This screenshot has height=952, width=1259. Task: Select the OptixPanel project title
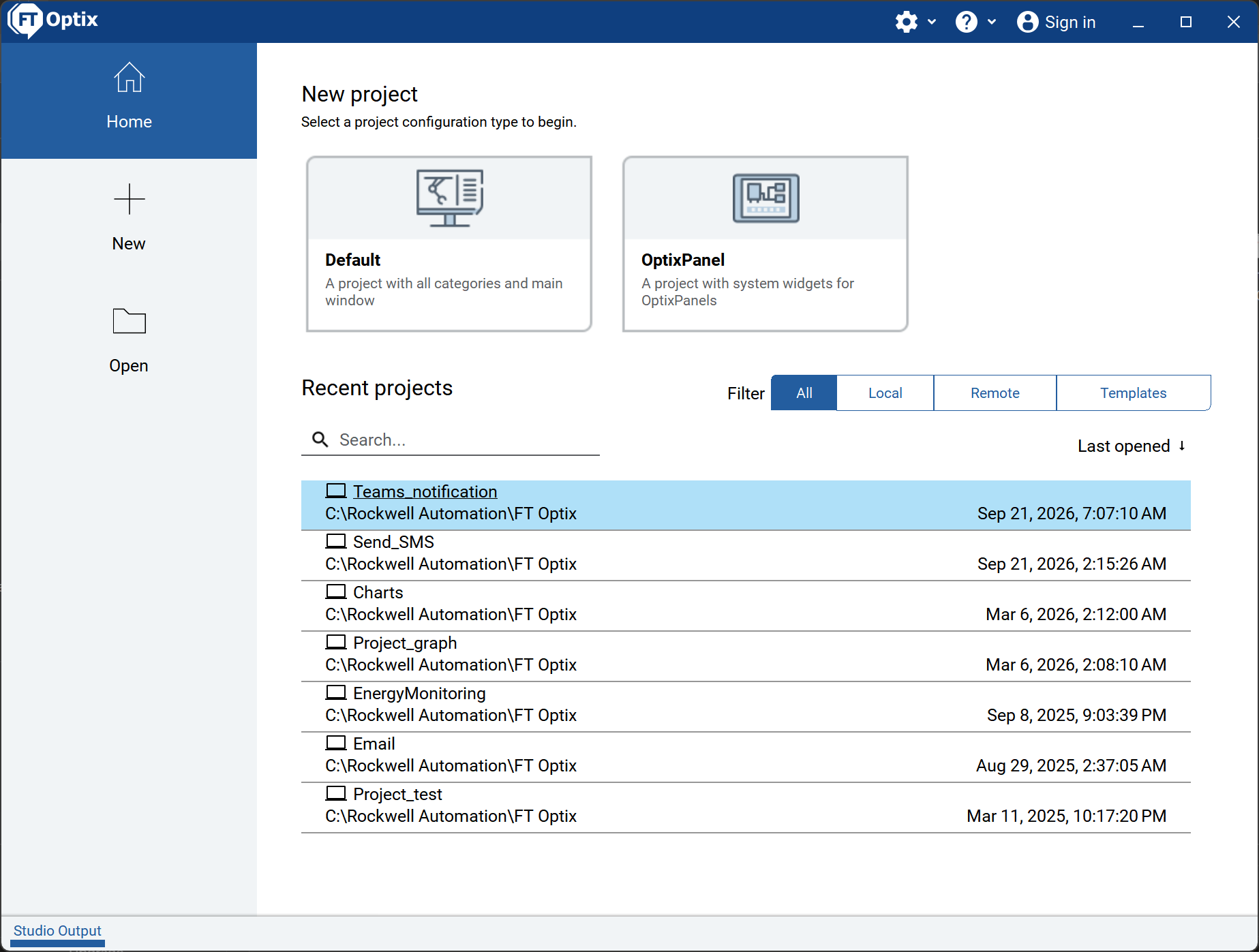[682, 260]
